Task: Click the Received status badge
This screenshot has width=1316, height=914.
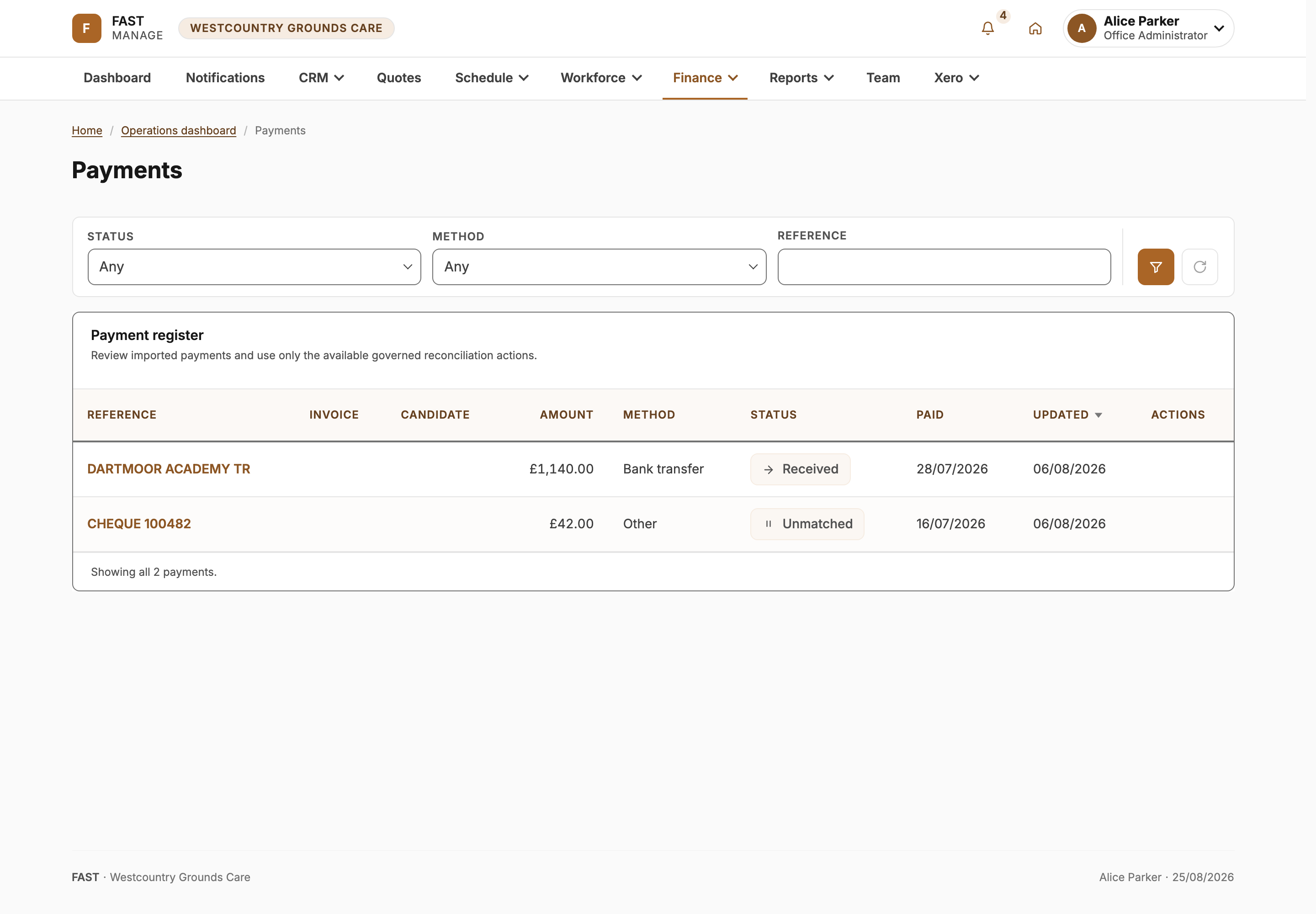Action: click(x=800, y=469)
